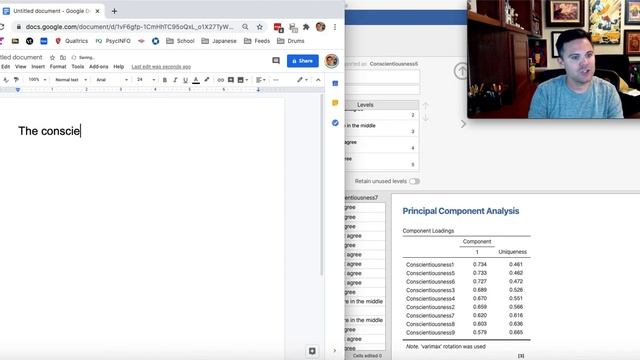Click the move level up arrow in jamovi
Screen dimensions: 640x360
tap(426, 106)
